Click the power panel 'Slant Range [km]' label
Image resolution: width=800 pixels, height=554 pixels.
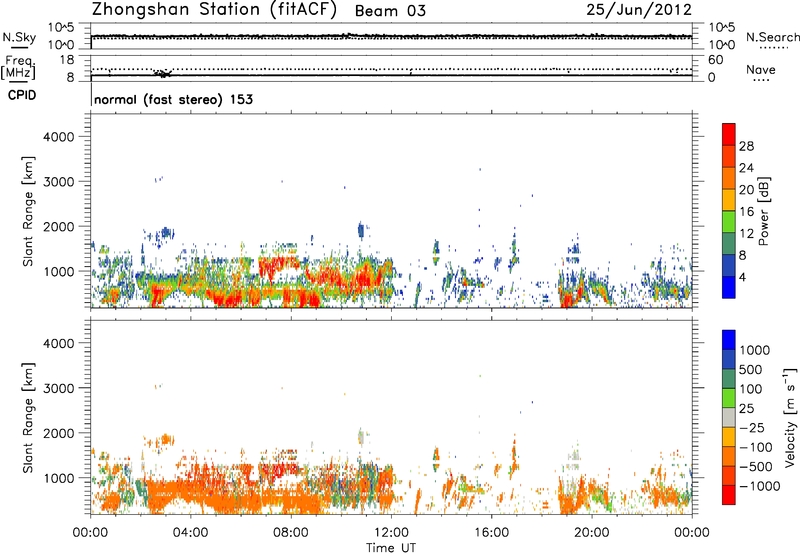point(28,211)
